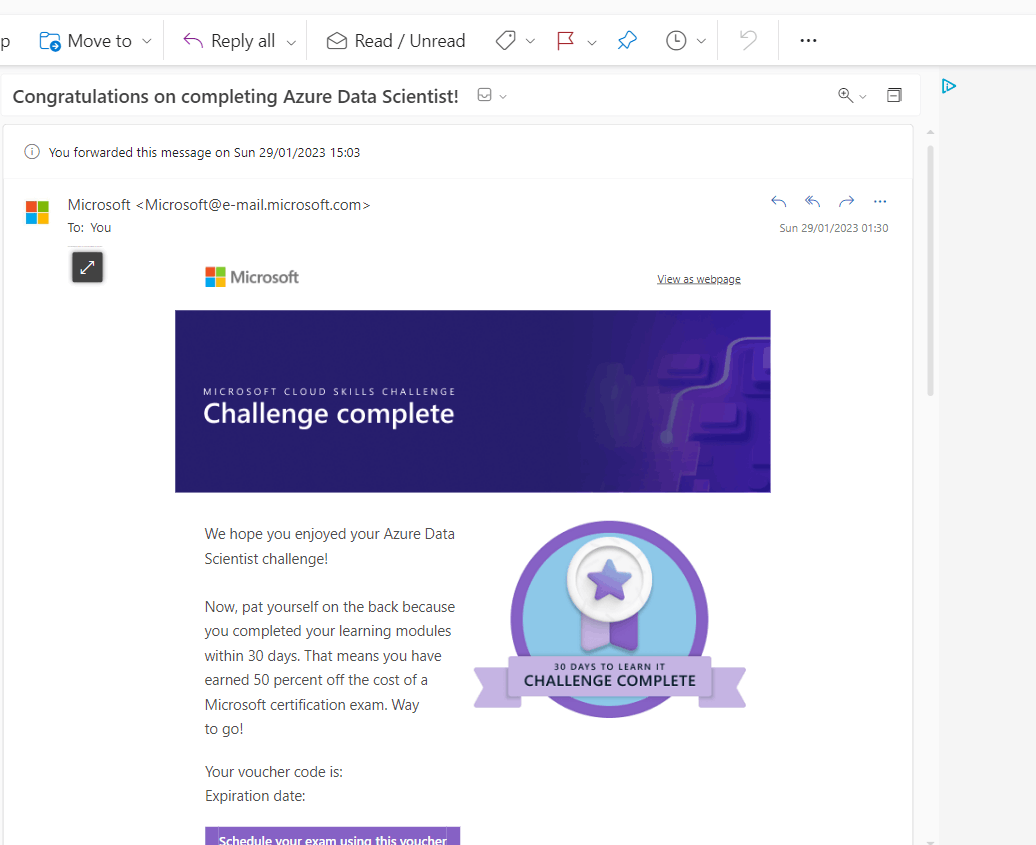Click 'Your voucher code is:' text
Viewport: 1036px width, 845px height.
274,772
